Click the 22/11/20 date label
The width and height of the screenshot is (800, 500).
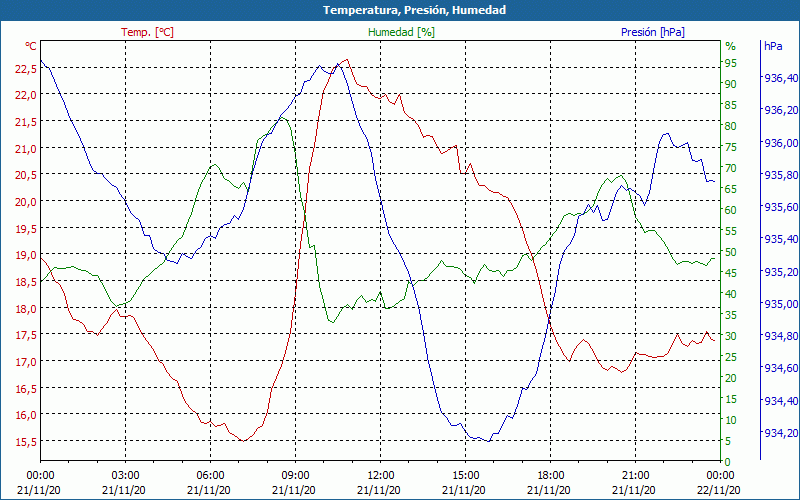pyautogui.click(x=719, y=491)
